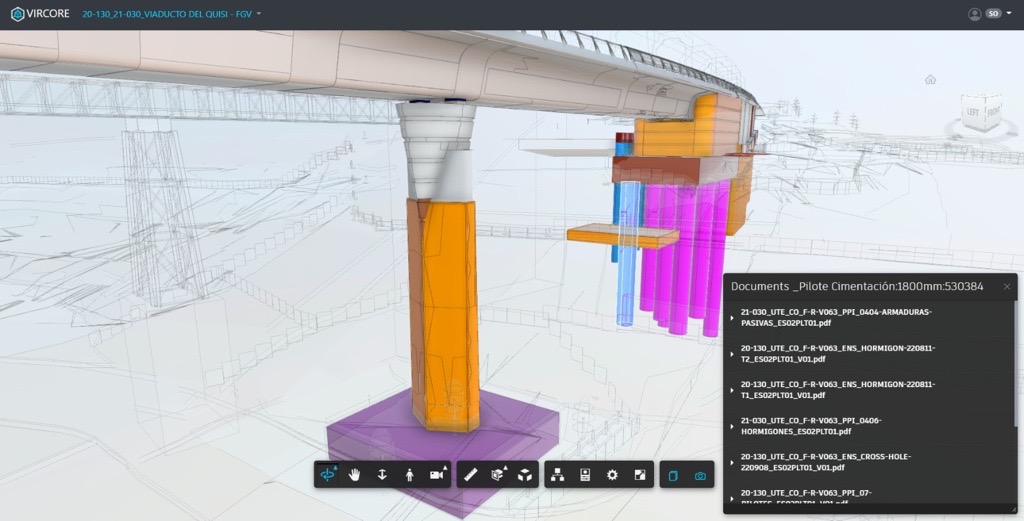Image resolution: width=1024 pixels, height=521 pixels.
Task: Open the Model browser tree
Action: 558,475
